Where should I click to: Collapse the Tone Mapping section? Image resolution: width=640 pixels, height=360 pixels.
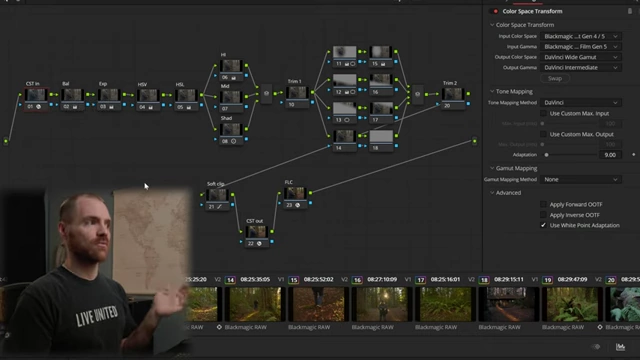[x=492, y=91]
